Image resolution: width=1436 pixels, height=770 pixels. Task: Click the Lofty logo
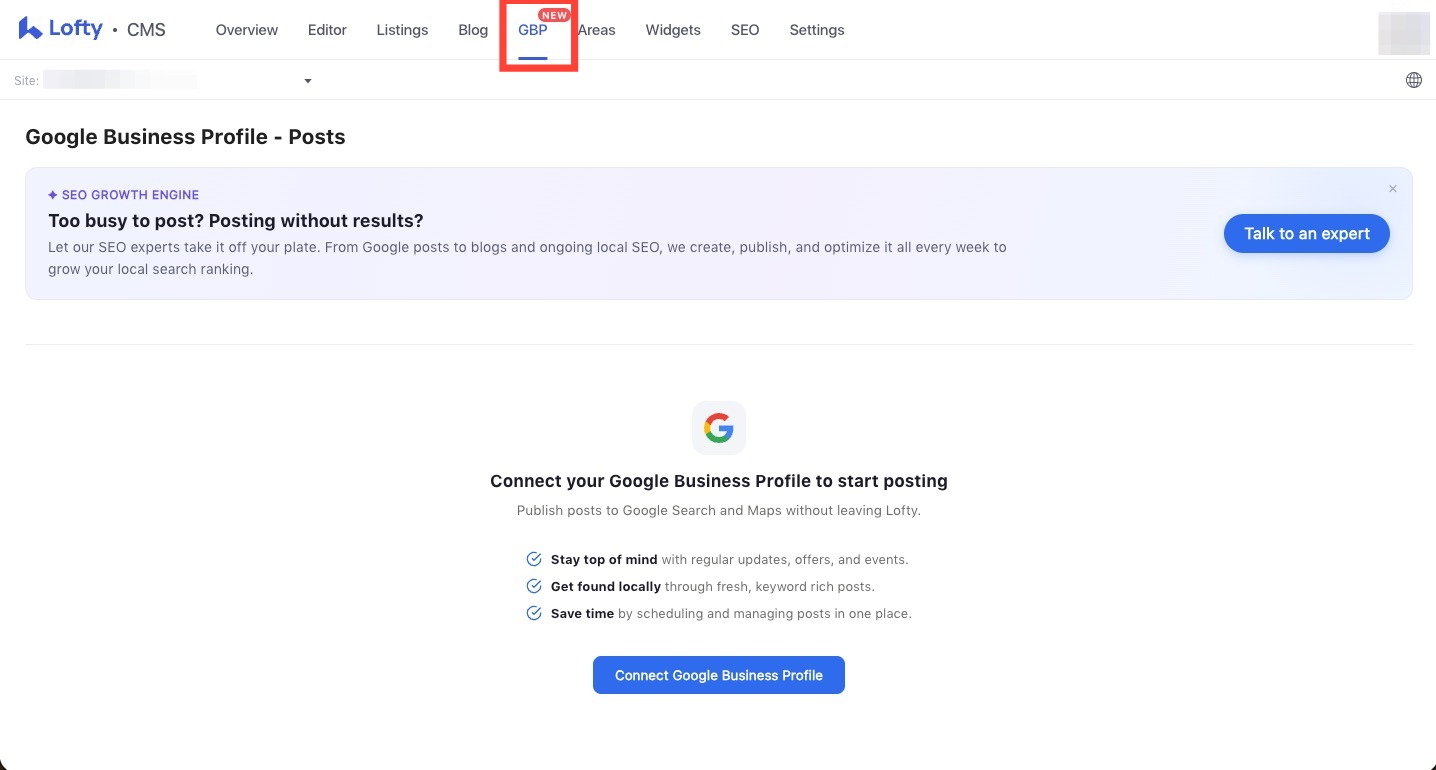(60, 29)
